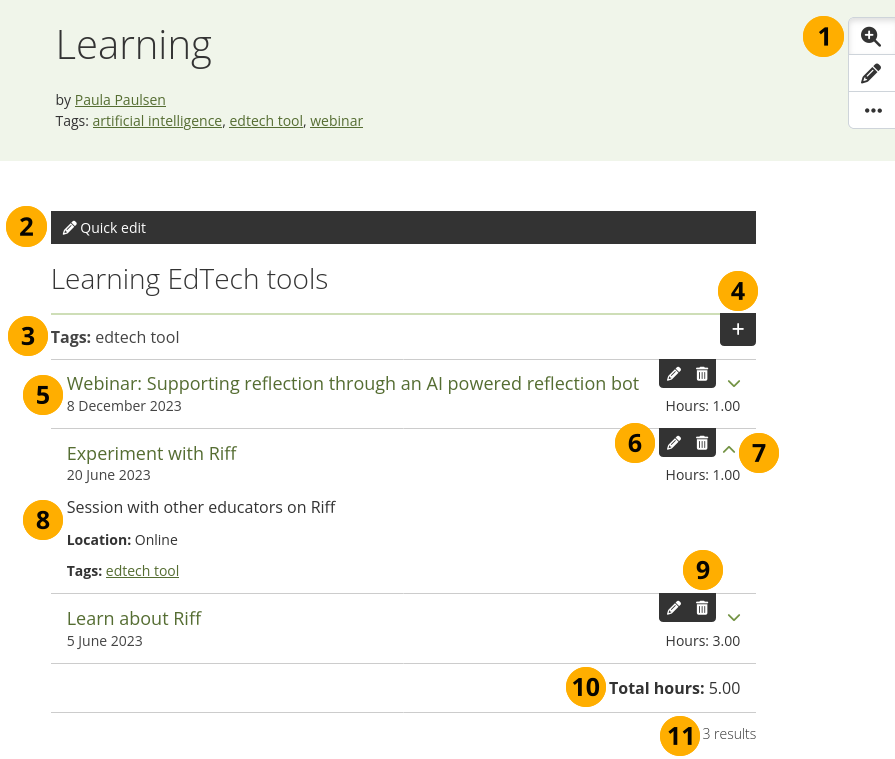The width and height of the screenshot is (895, 759).
Task: Expand the Webinar activity details chevron
Action: (x=734, y=383)
